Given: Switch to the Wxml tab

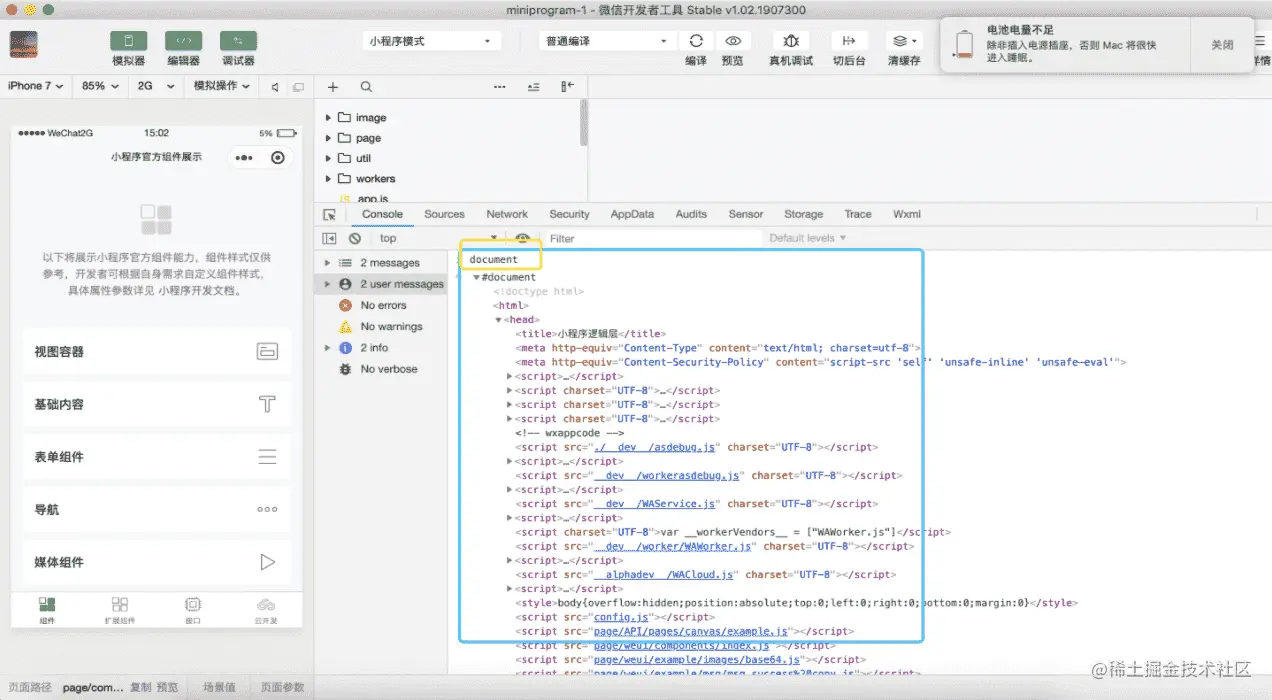Looking at the screenshot, I should [x=907, y=214].
